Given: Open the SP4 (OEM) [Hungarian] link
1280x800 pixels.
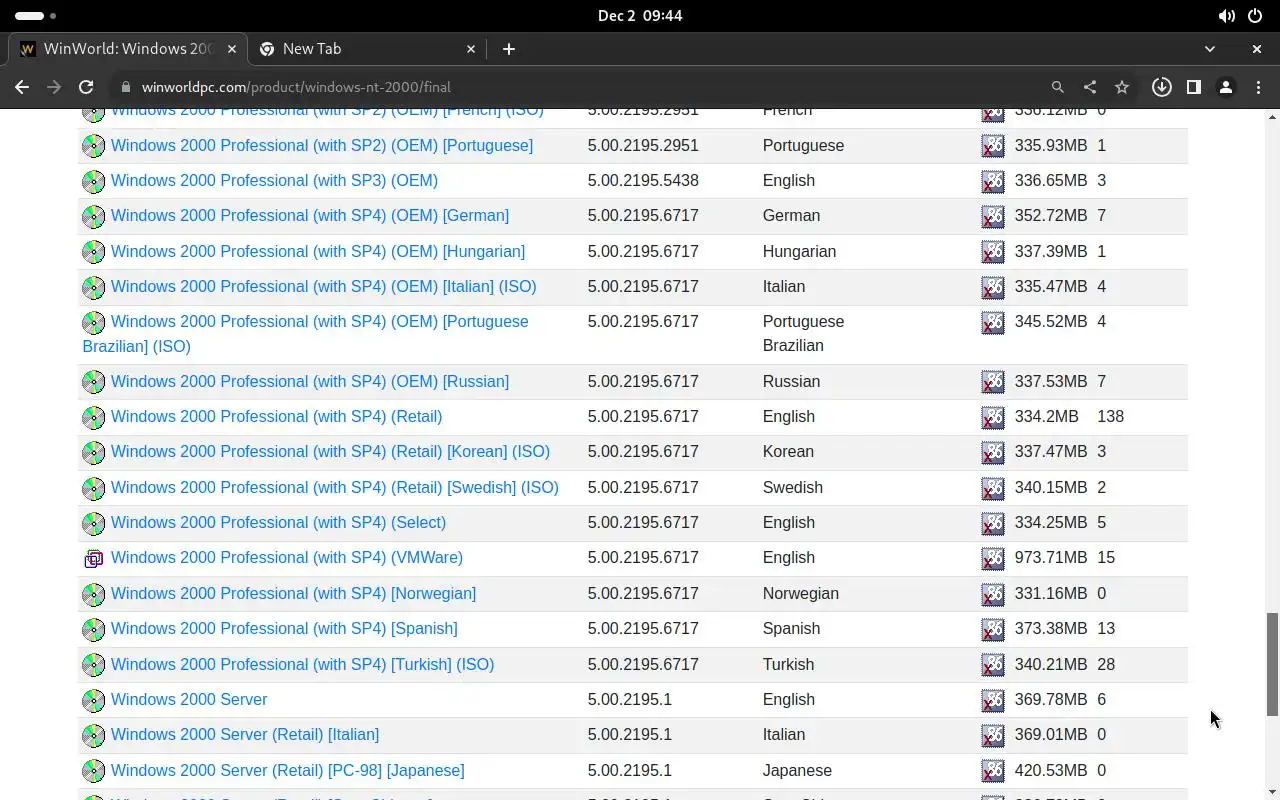Looking at the screenshot, I should (318, 251).
